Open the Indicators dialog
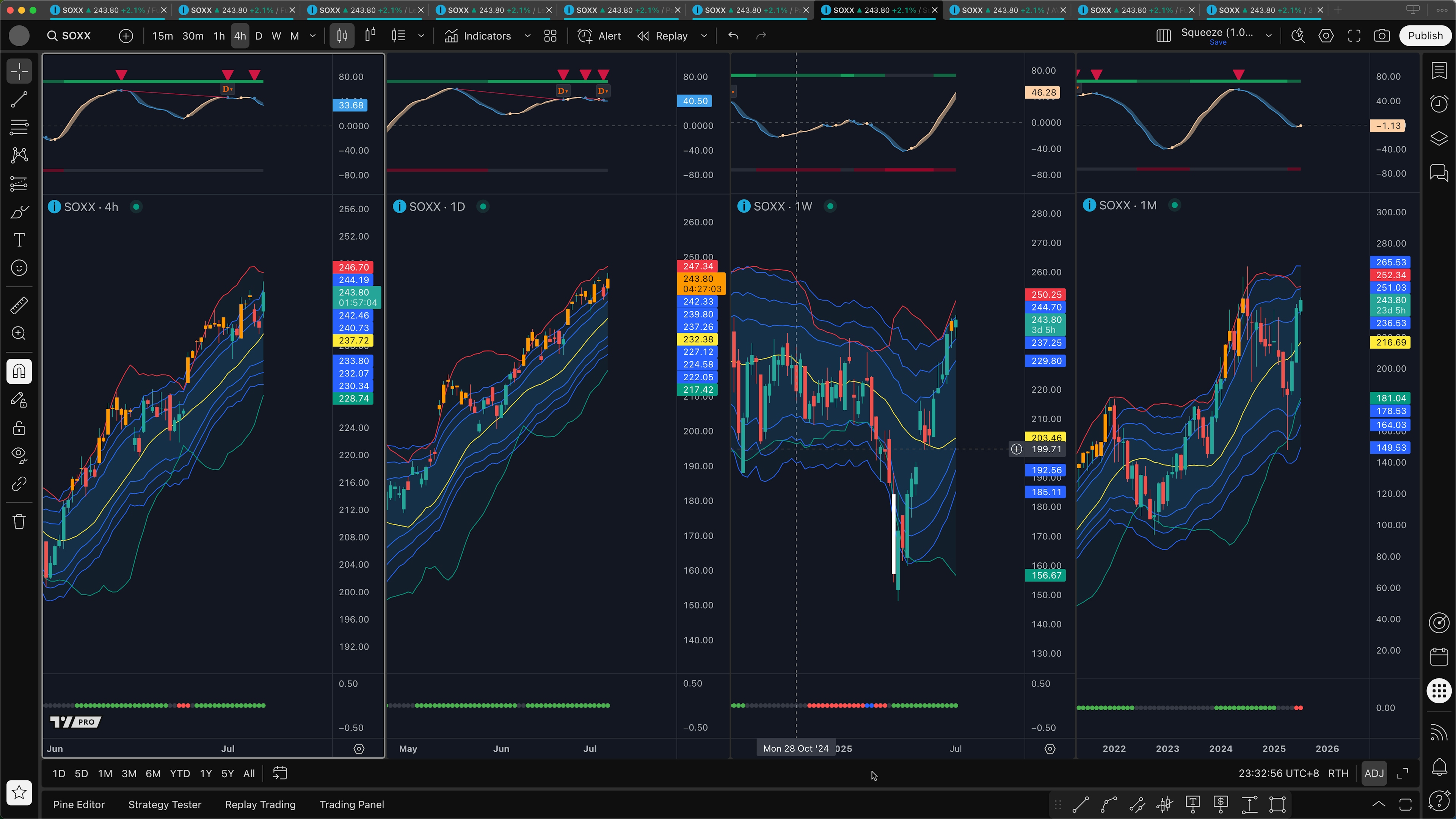This screenshot has width=1456, height=819. (478, 36)
